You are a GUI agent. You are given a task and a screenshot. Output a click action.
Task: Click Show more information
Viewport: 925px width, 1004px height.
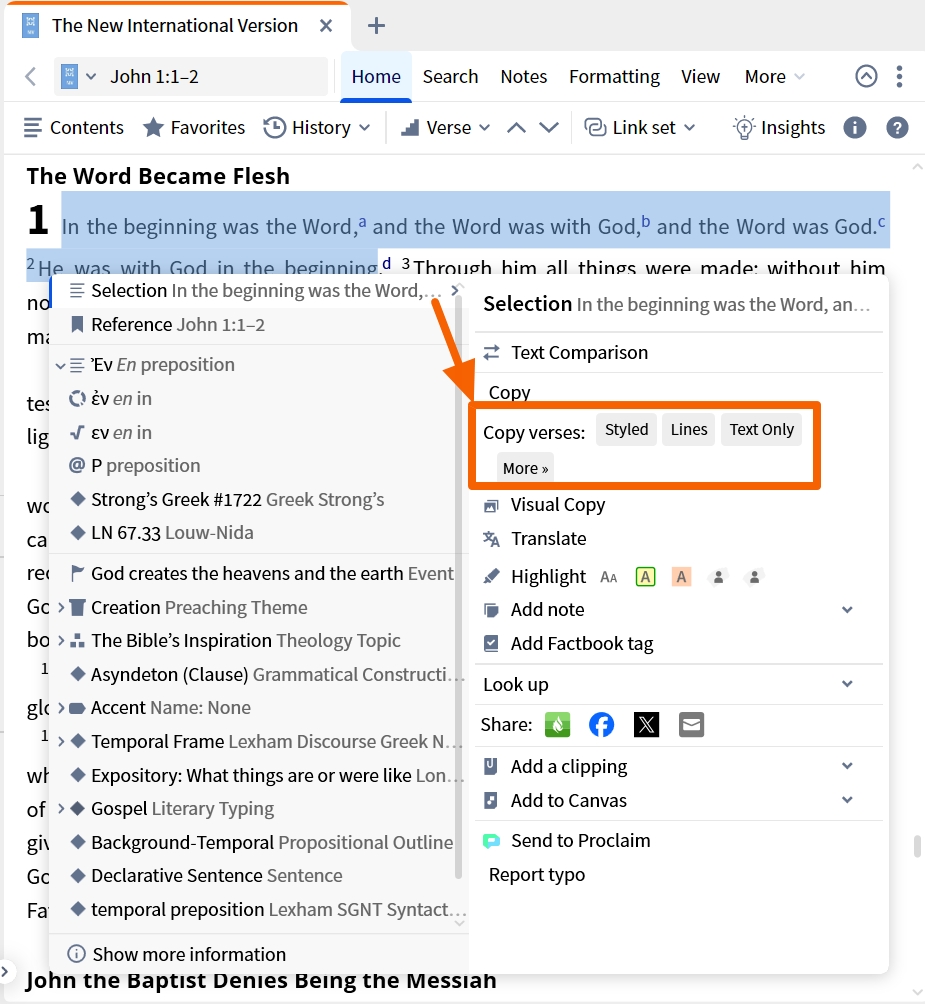tap(177, 954)
